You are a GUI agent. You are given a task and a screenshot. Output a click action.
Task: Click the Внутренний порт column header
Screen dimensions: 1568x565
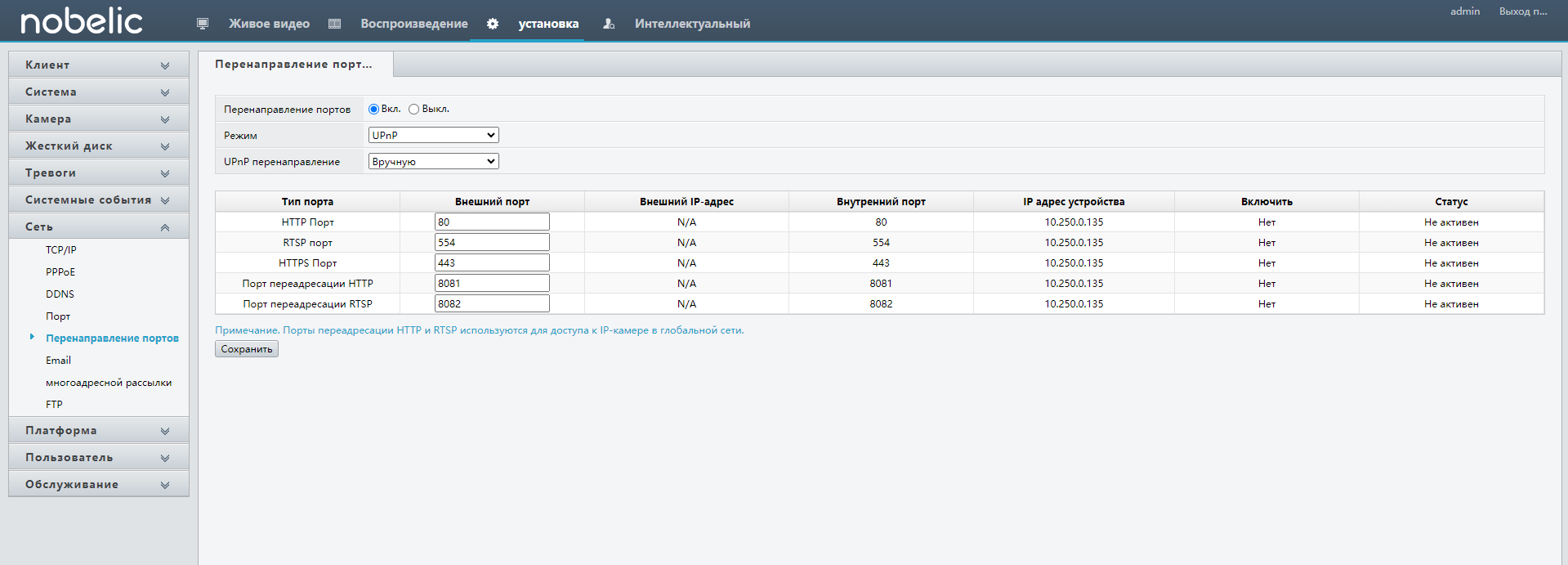881,202
